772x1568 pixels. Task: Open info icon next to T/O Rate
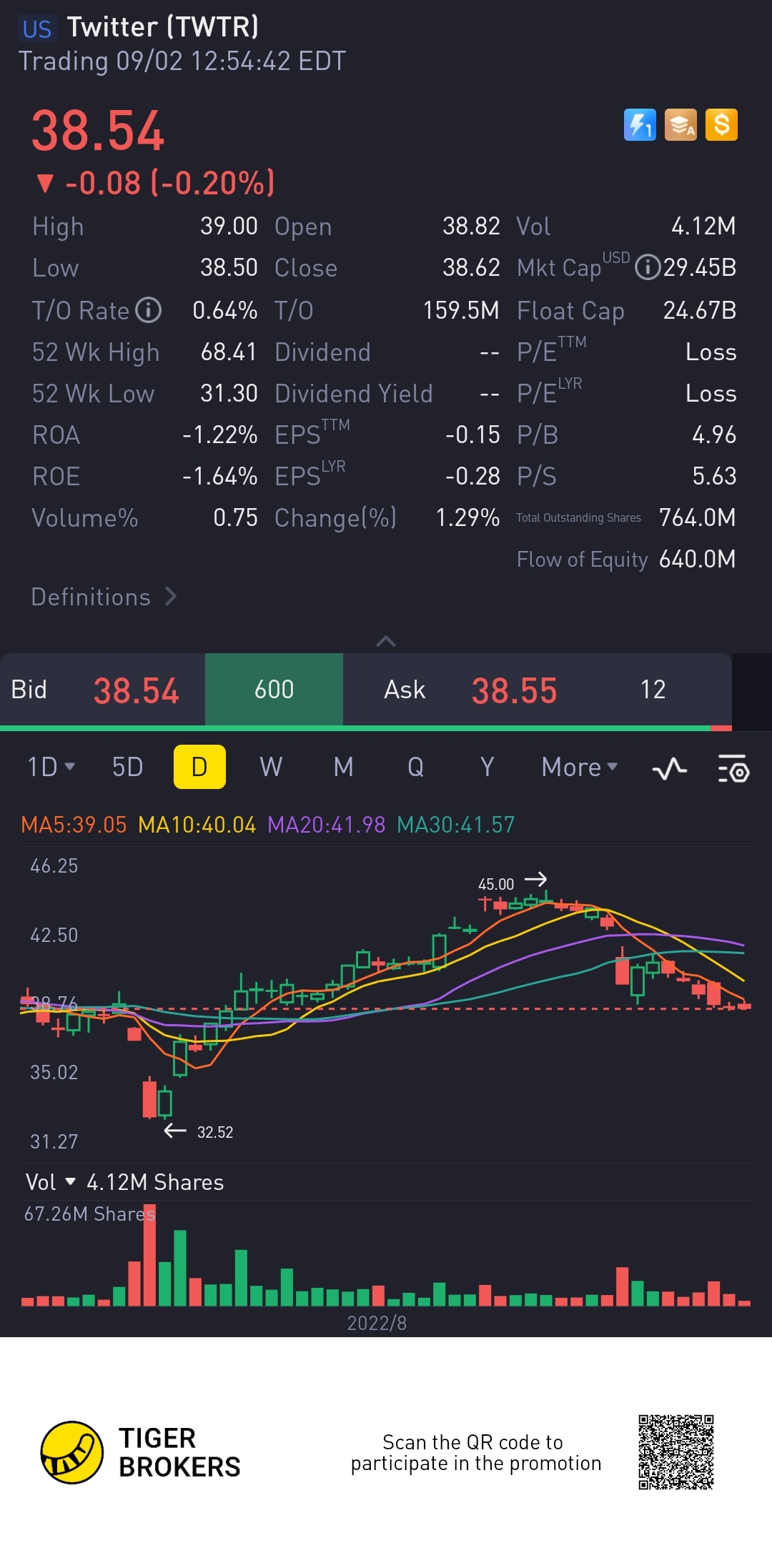pyautogui.click(x=149, y=310)
